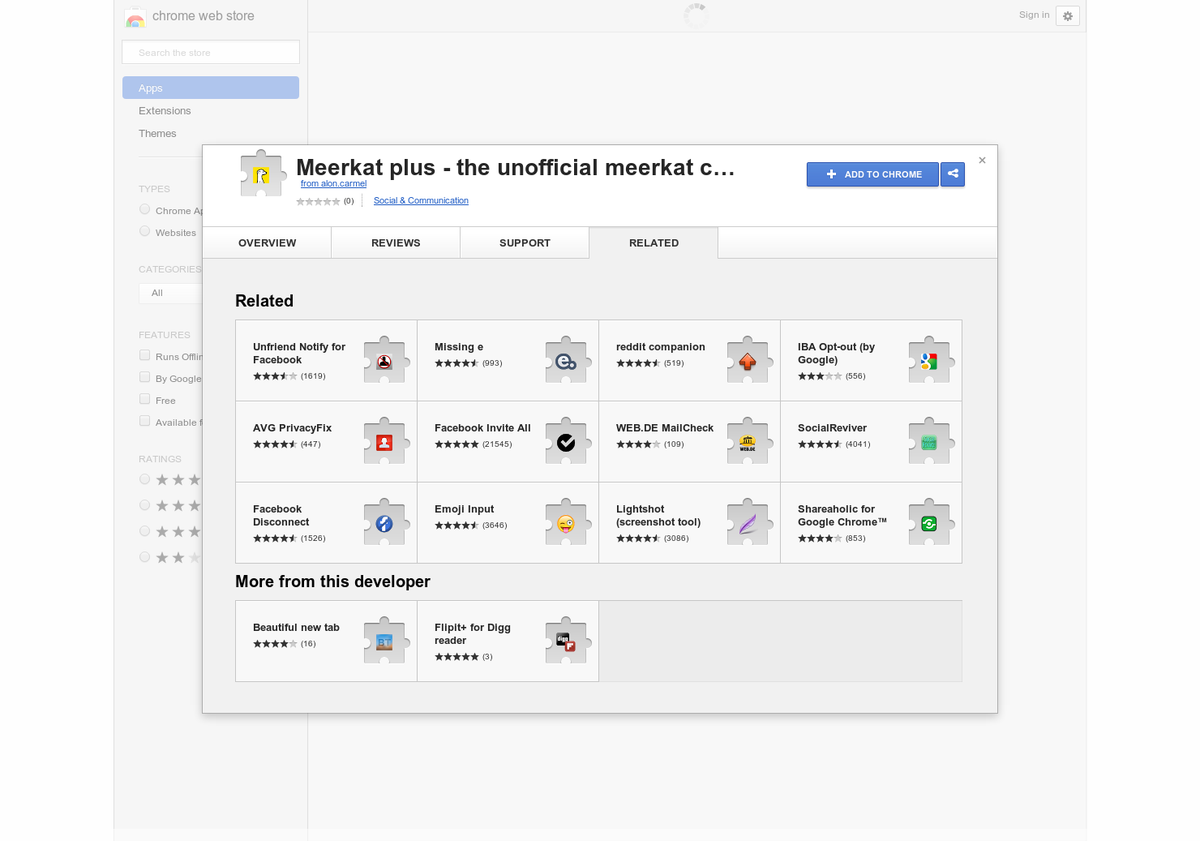Click the Add to Chrome button

pos(873,174)
